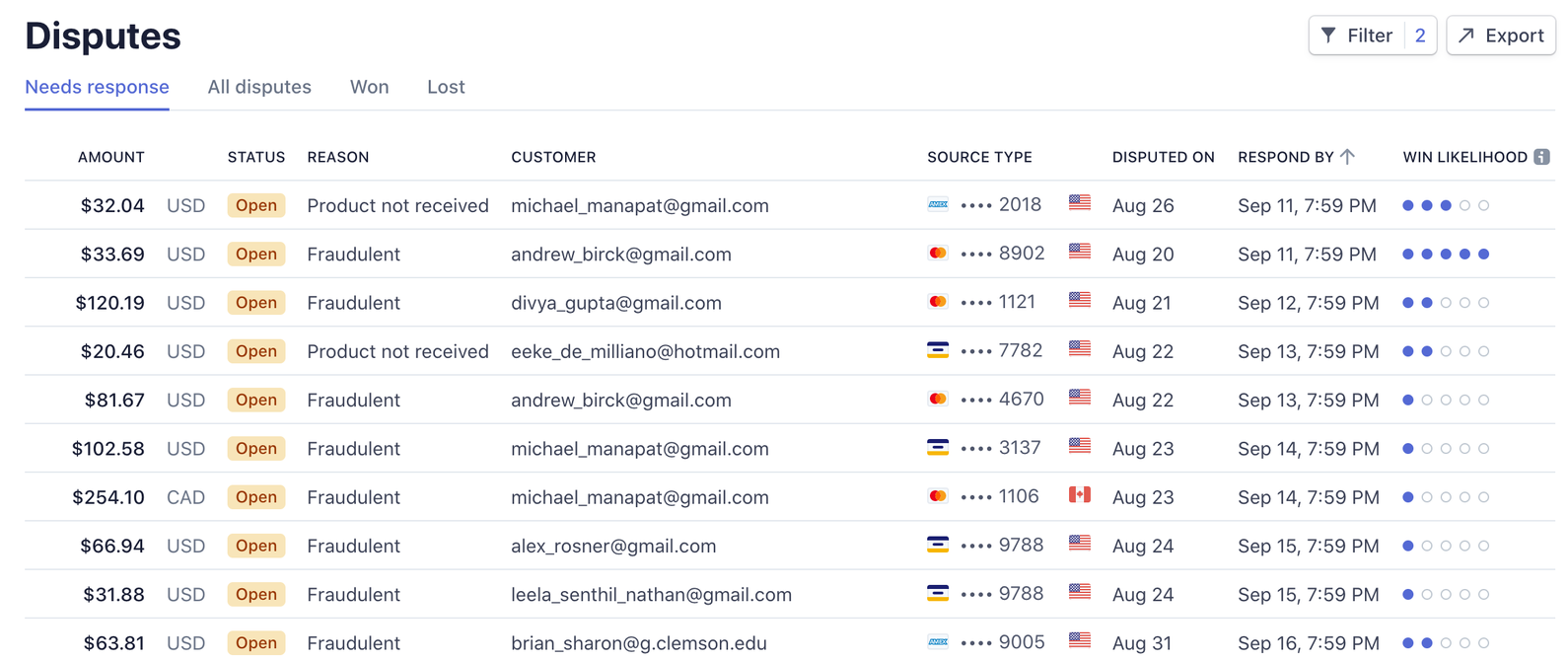Click the US flag in the $31.88 row
The image size is (1568, 661).
(1080, 591)
